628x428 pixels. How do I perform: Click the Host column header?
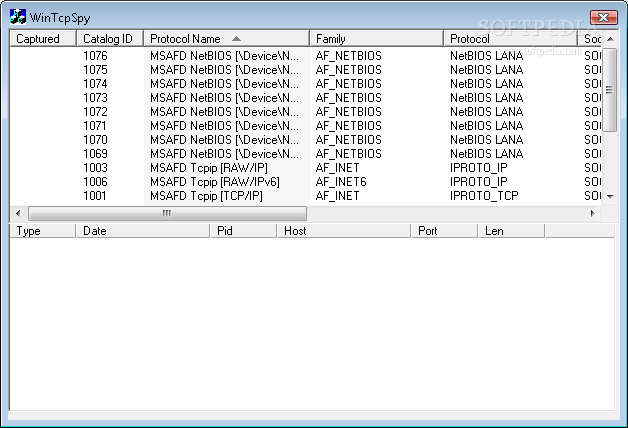344,231
